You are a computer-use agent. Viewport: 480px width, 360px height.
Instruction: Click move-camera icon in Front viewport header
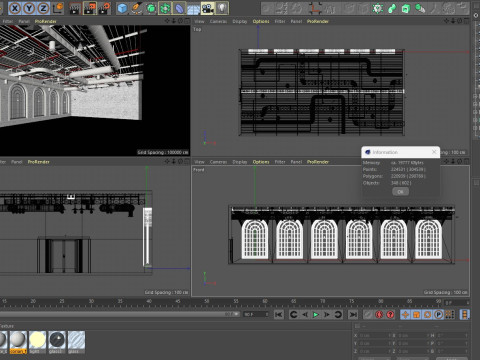446,161
